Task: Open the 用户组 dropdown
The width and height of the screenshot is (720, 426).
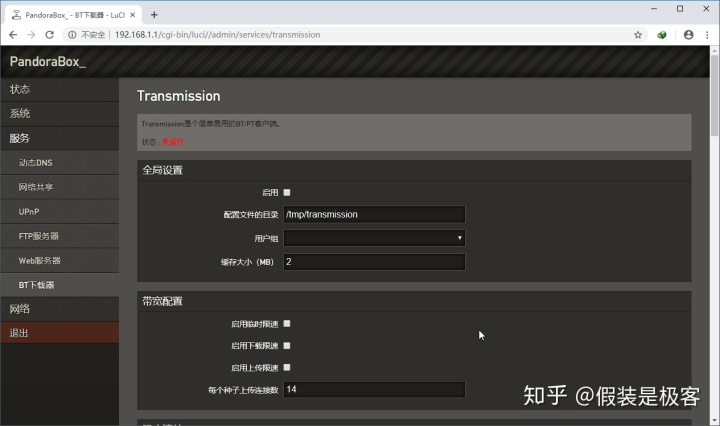Action: coord(374,238)
